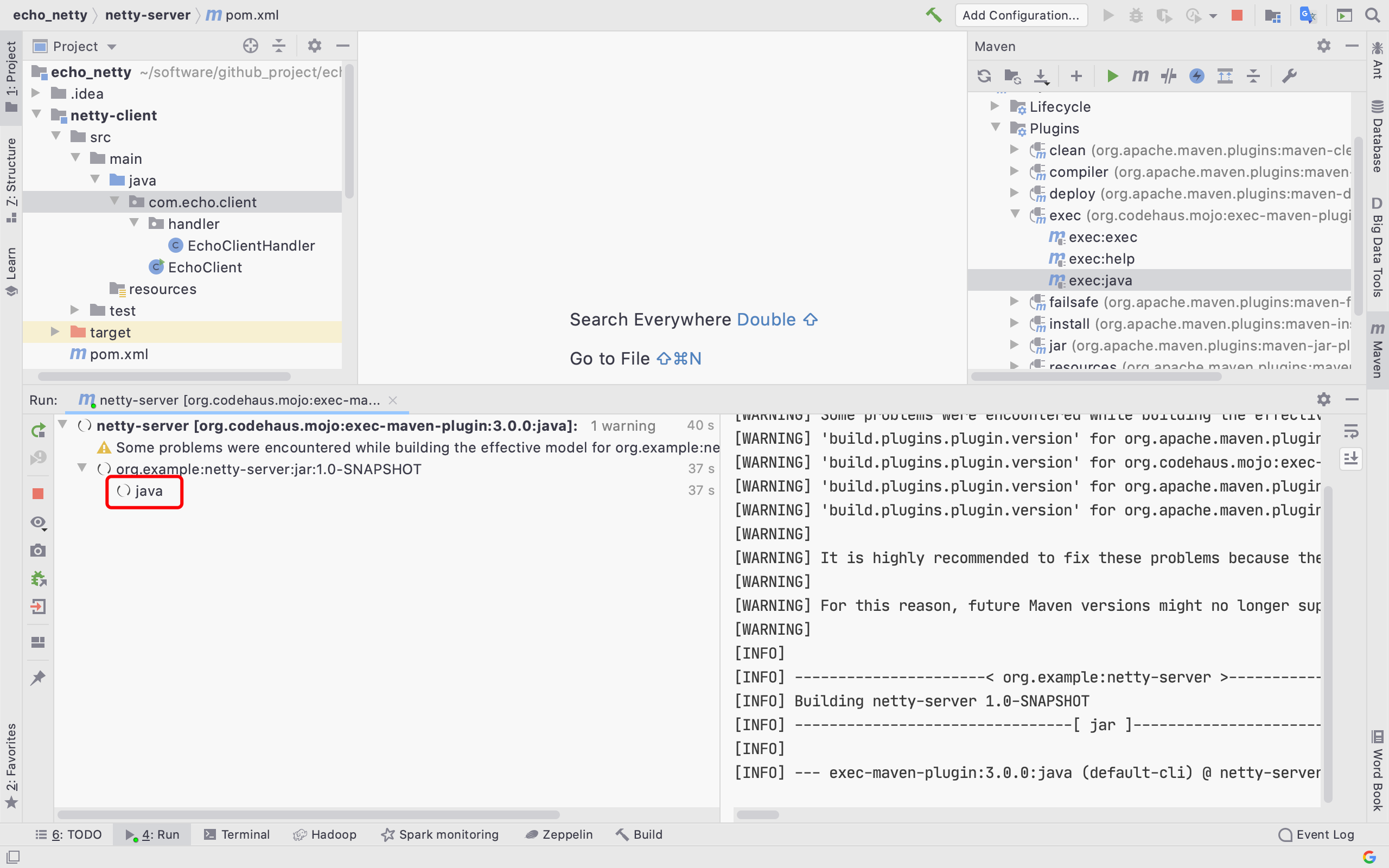Screen dimensions: 1389x868
Task: Click the Maven show dependencies icon
Action: [x=1224, y=75]
